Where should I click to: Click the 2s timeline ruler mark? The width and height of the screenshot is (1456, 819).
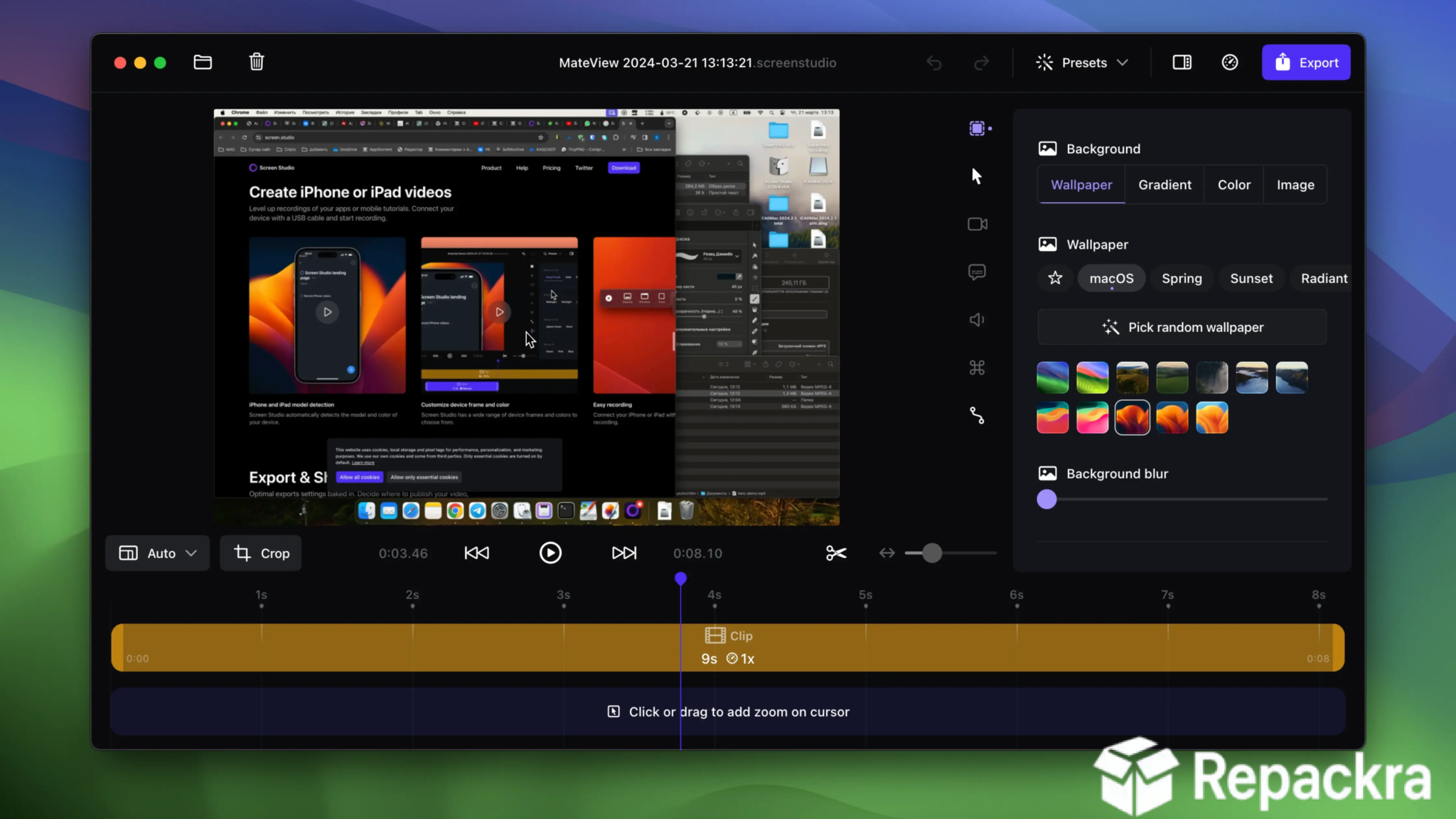[412, 595]
